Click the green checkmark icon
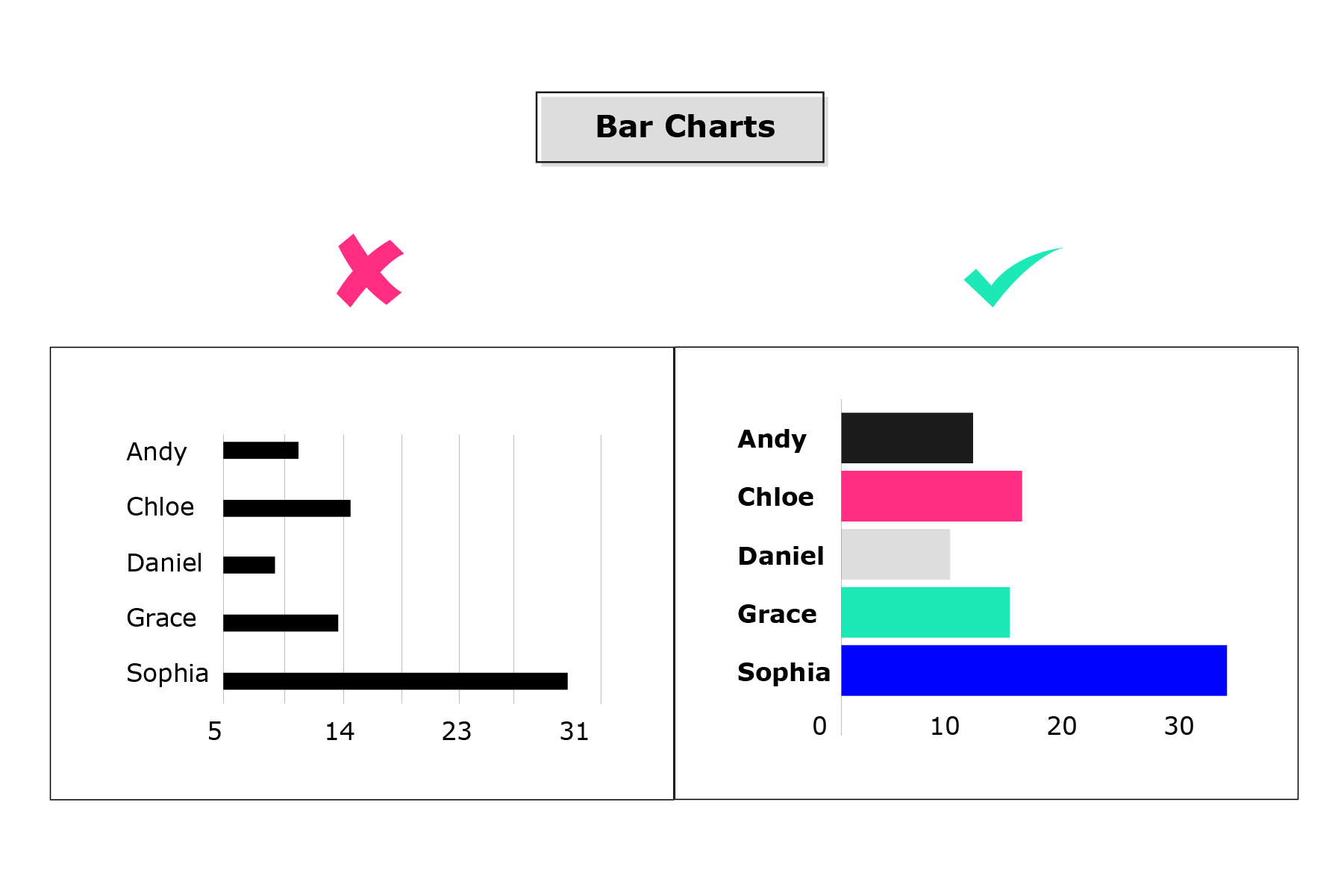Screen dimensions: 1344x896 (x=1007, y=275)
